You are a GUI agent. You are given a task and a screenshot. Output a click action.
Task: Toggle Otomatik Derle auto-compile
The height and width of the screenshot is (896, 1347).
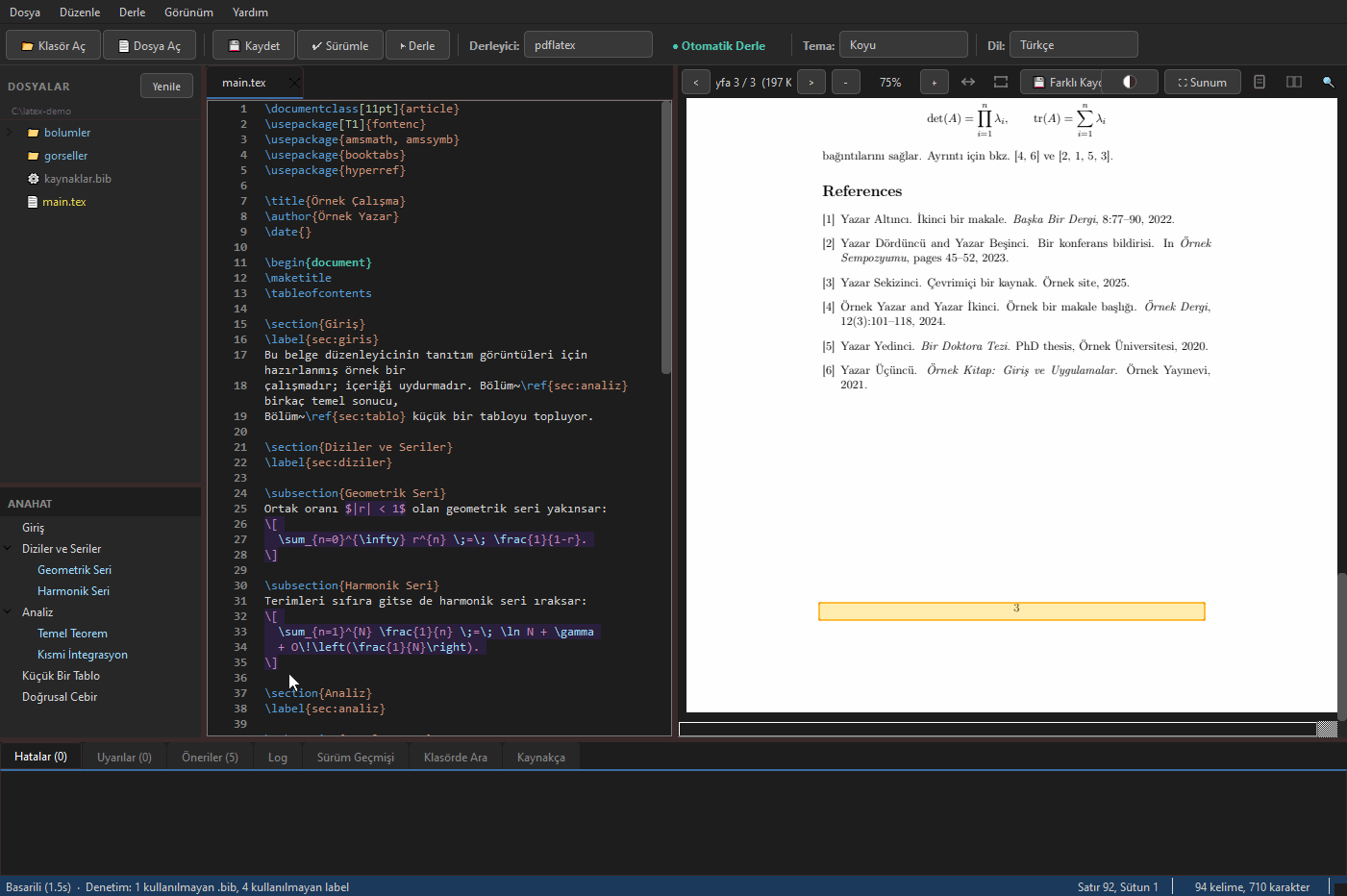[719, 45]
